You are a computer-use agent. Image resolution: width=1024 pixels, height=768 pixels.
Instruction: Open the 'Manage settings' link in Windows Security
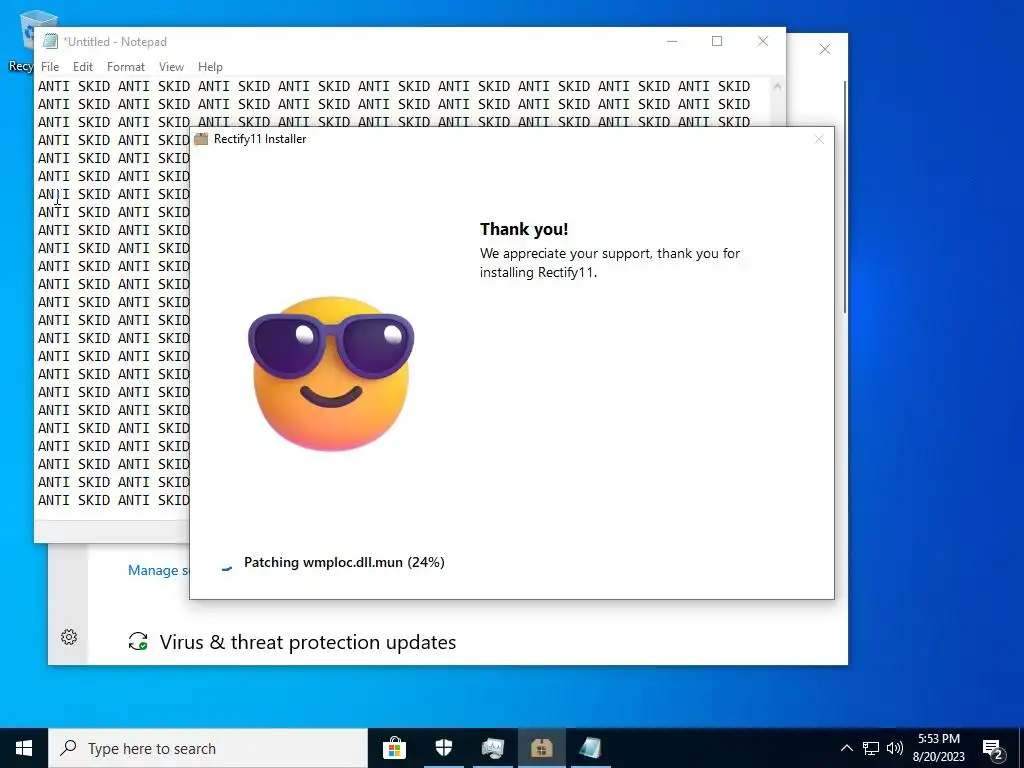tap(157, 570)
